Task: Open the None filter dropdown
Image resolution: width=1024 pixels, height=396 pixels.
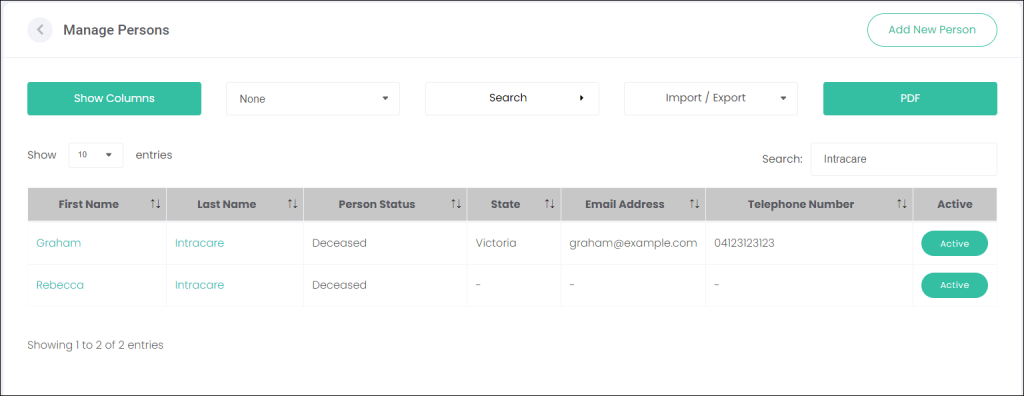Action: pos(313,99)
